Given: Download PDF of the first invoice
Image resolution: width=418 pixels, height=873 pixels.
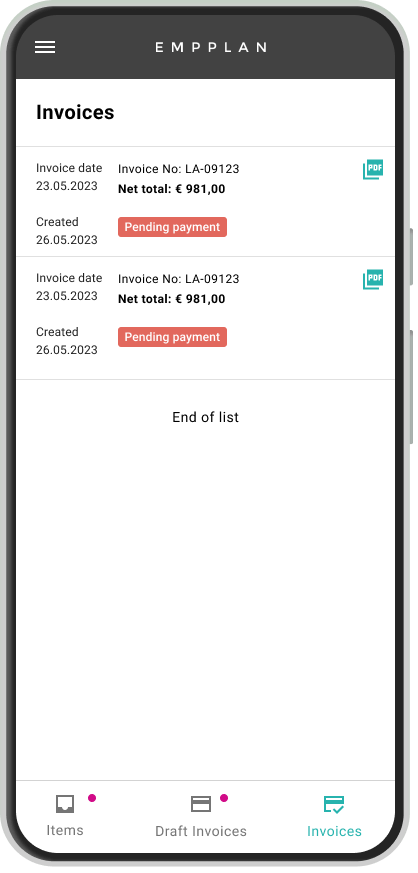Looking at the screenshot, I should (373, 170).
